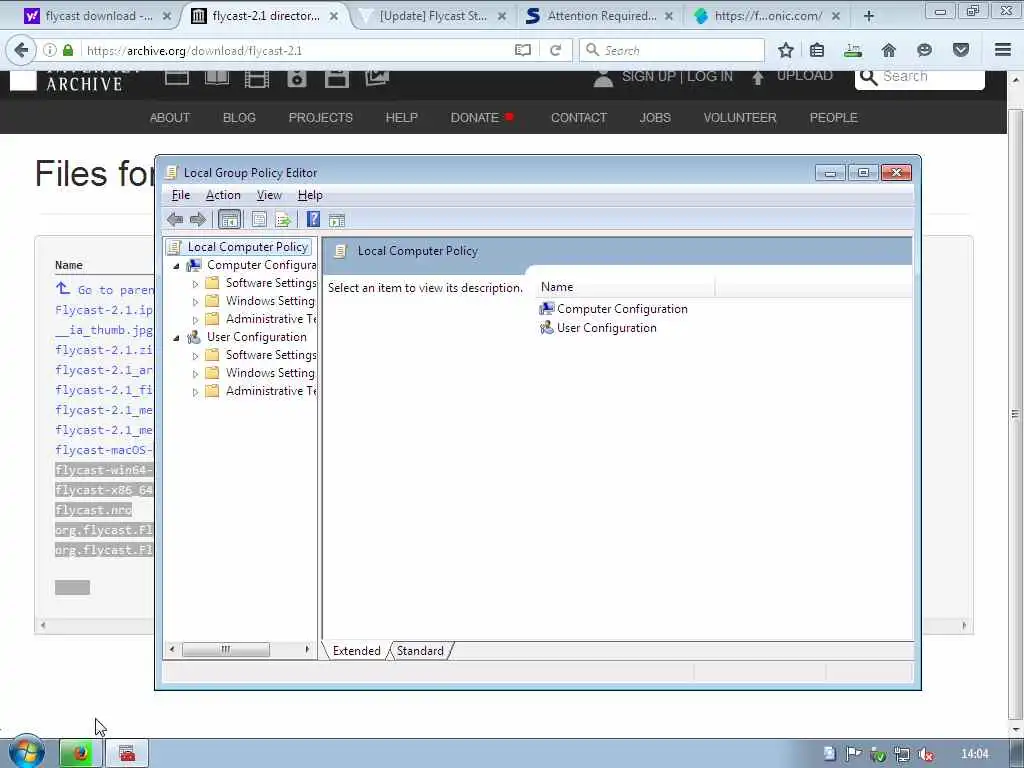This screenshot has height=768, width=1024.
Task: Bookmark this page with the star icon
Action: (786, 50)
